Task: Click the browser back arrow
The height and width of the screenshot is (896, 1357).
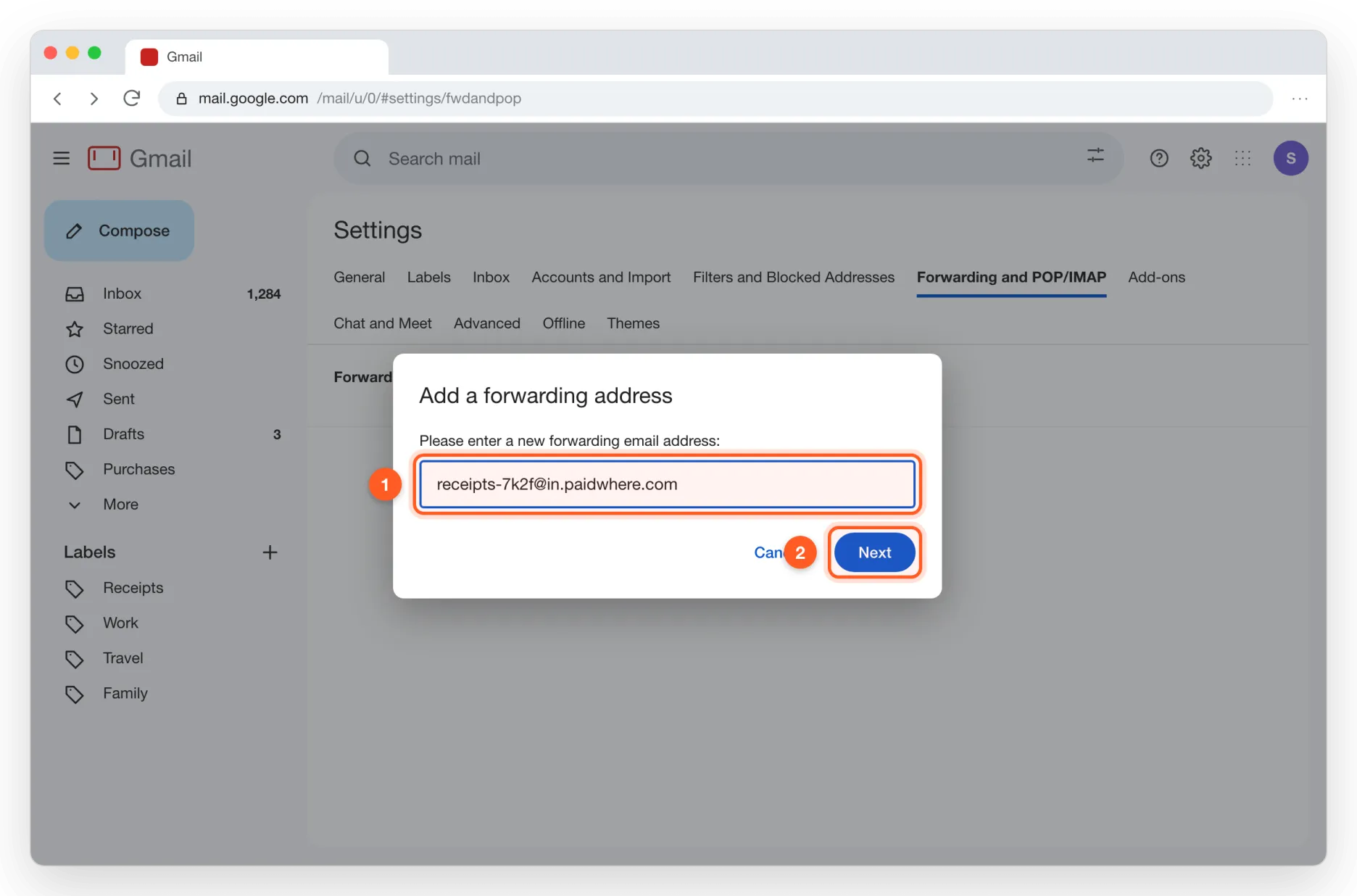Action: pos(58,99)
